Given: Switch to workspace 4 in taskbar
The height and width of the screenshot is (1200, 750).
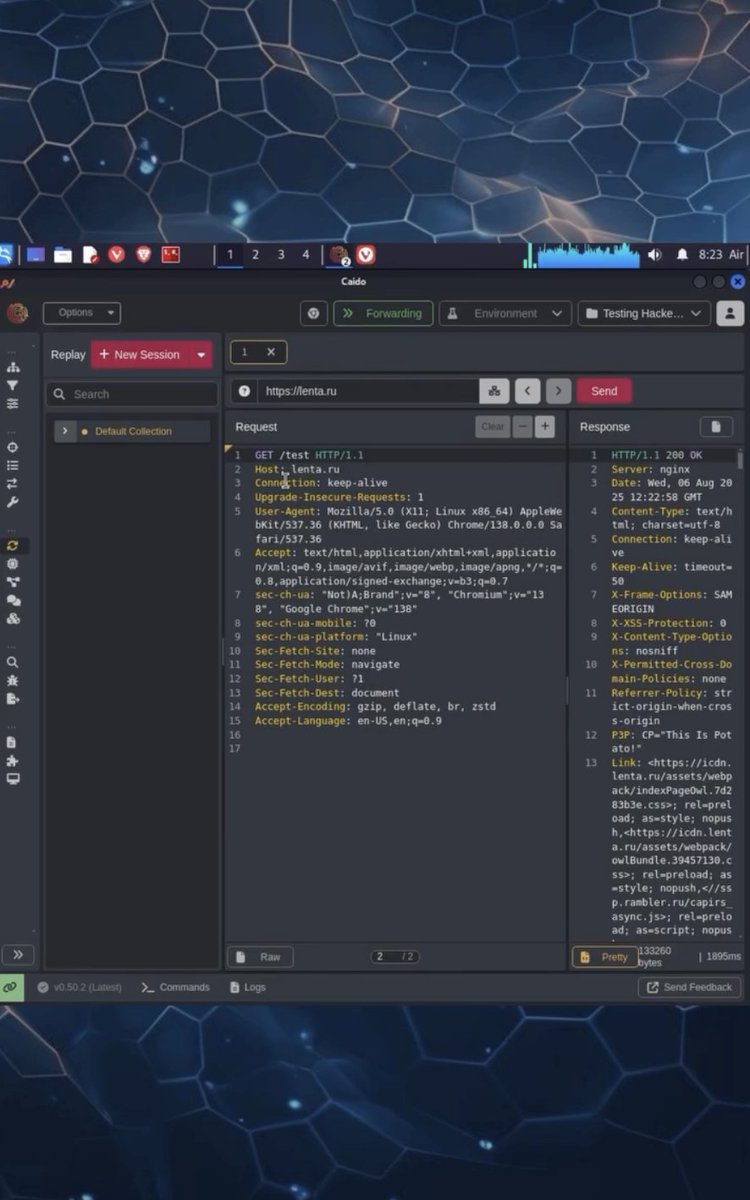Looking at the screenshot, I should (x=306, y=255).
